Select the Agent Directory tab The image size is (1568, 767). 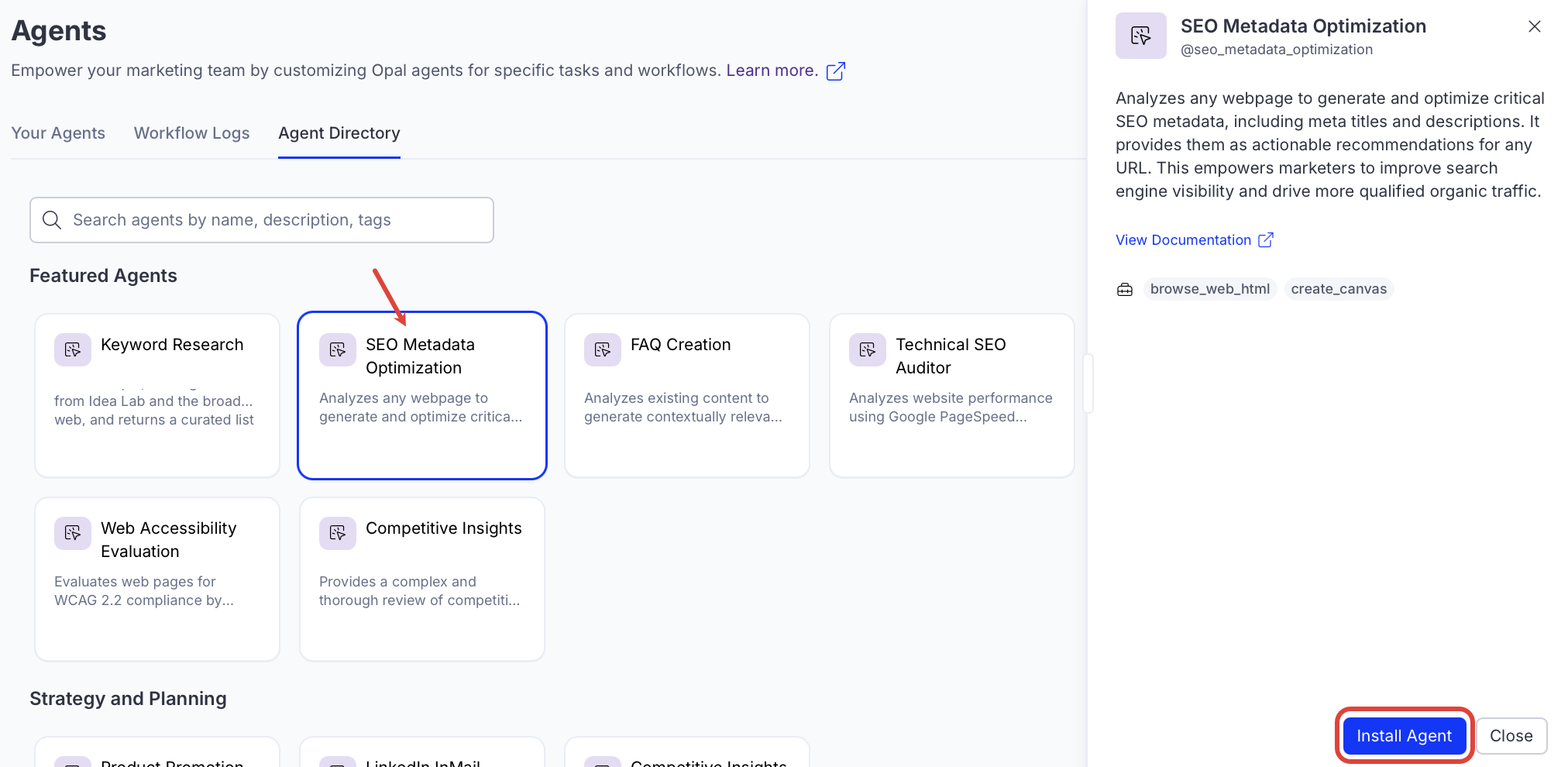[339, 133]
